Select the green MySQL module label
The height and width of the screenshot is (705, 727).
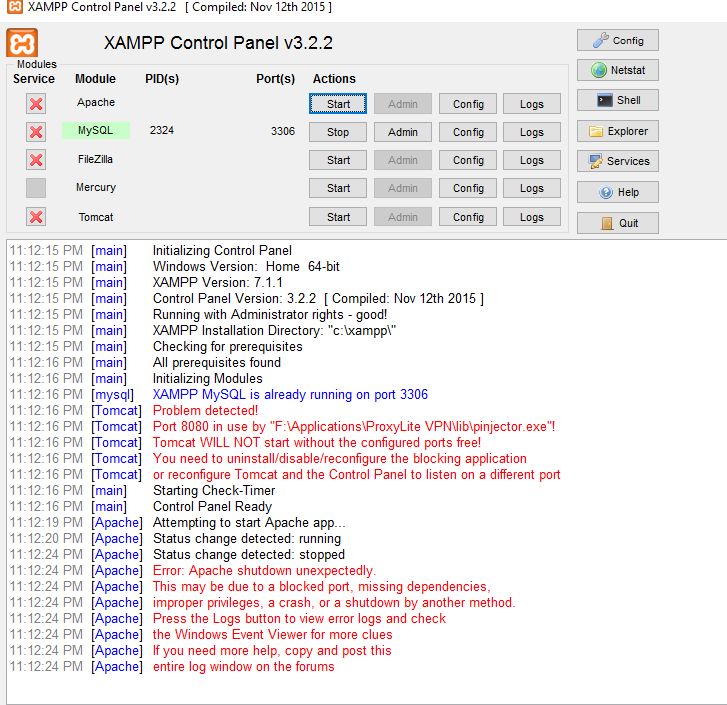click(x=96, y=130)
